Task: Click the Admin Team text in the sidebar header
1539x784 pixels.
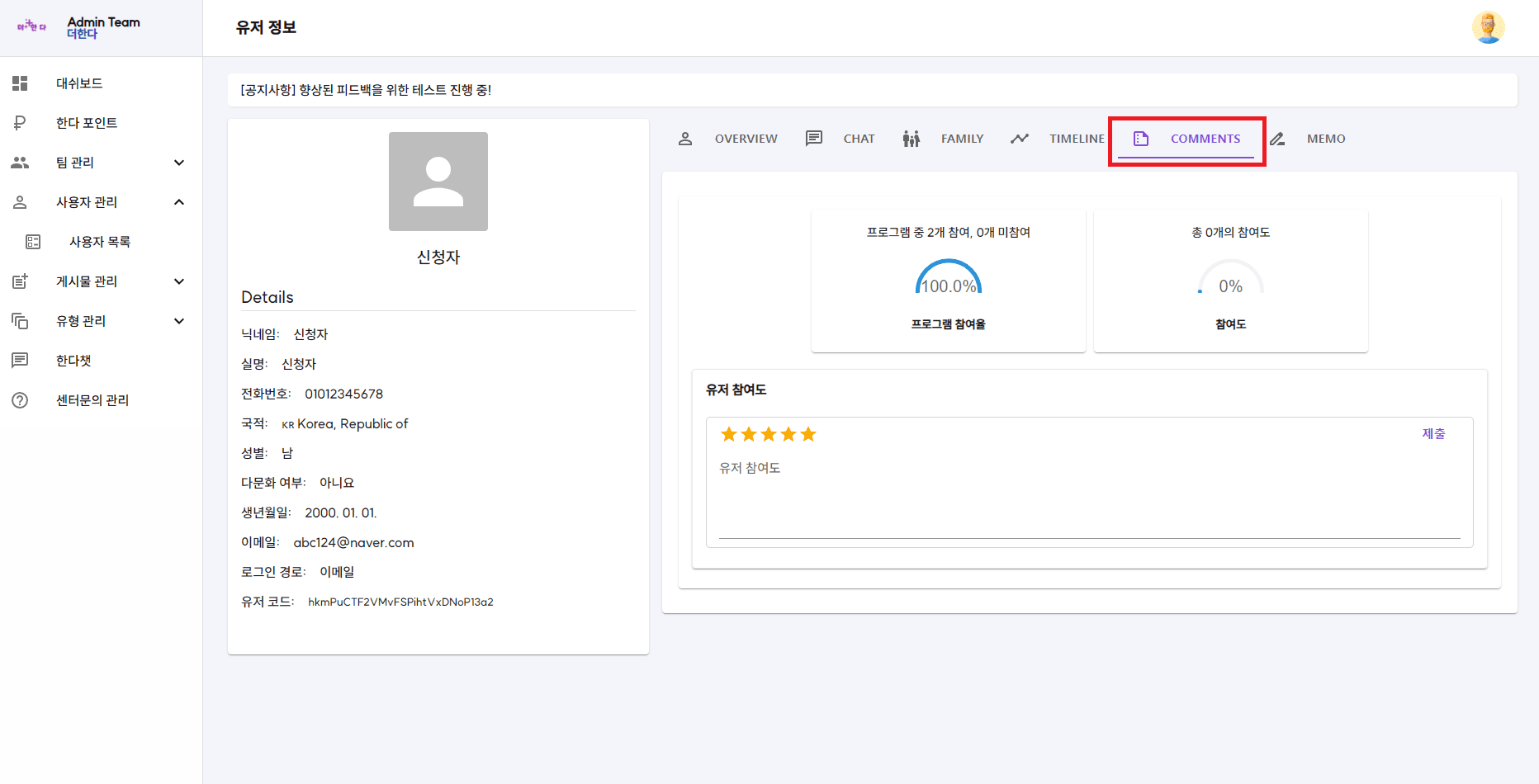Action: pyautogui.click(x=104, y=21)
